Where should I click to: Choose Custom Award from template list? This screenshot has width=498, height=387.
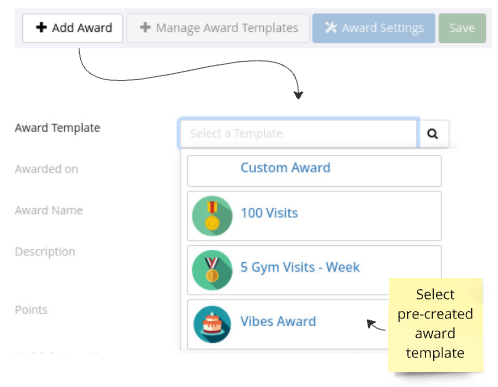[314, 171]
